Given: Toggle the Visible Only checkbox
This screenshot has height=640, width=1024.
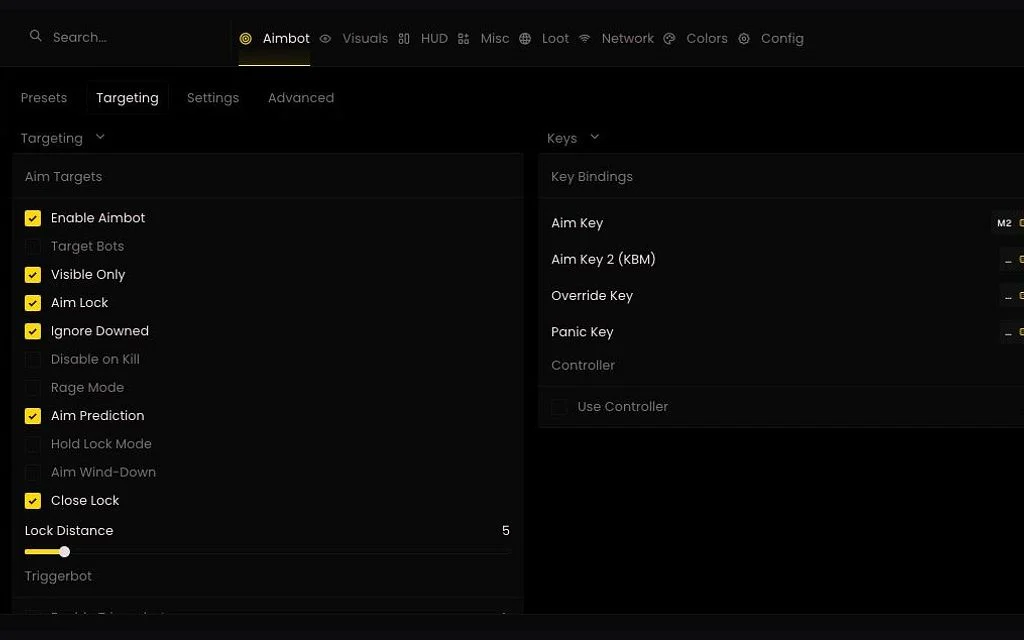Looking at the screenshot, I should (x=33, y=275).
